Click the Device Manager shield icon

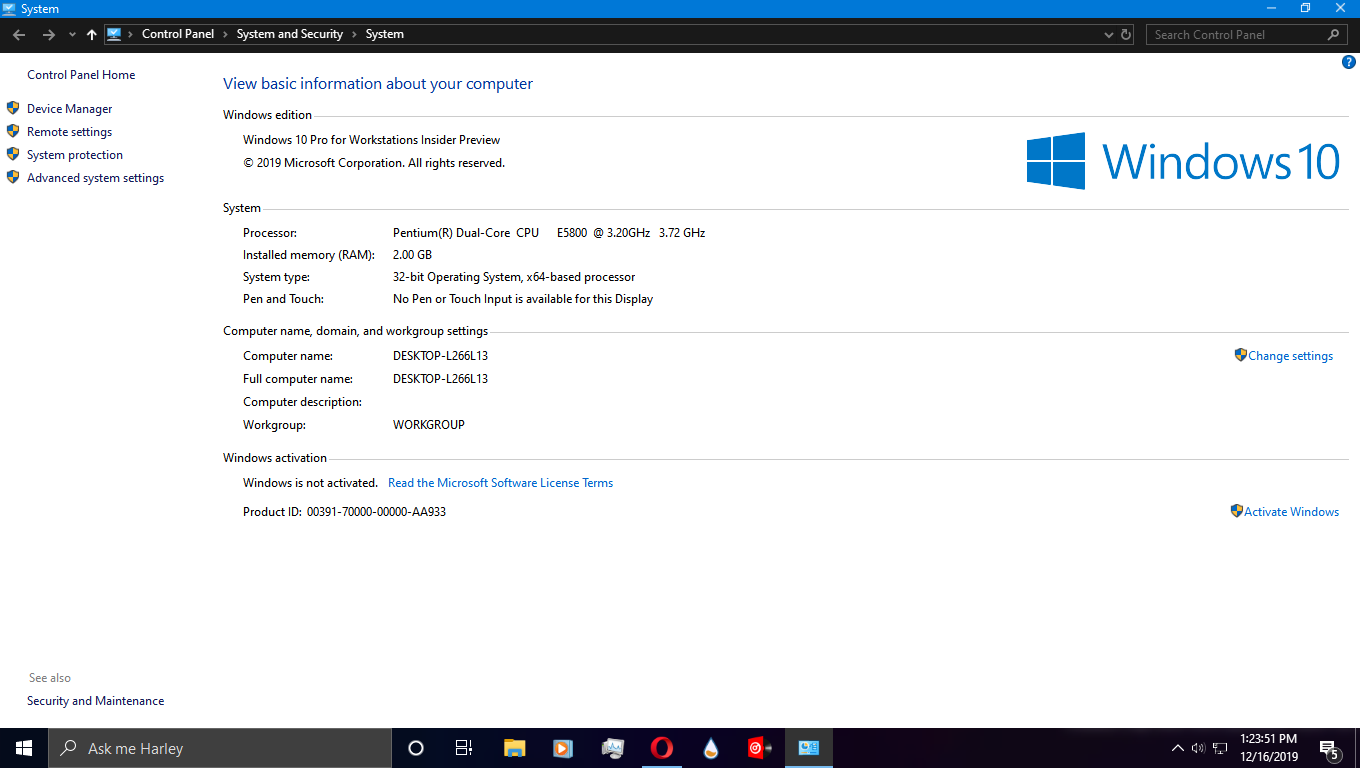[13, 108]
